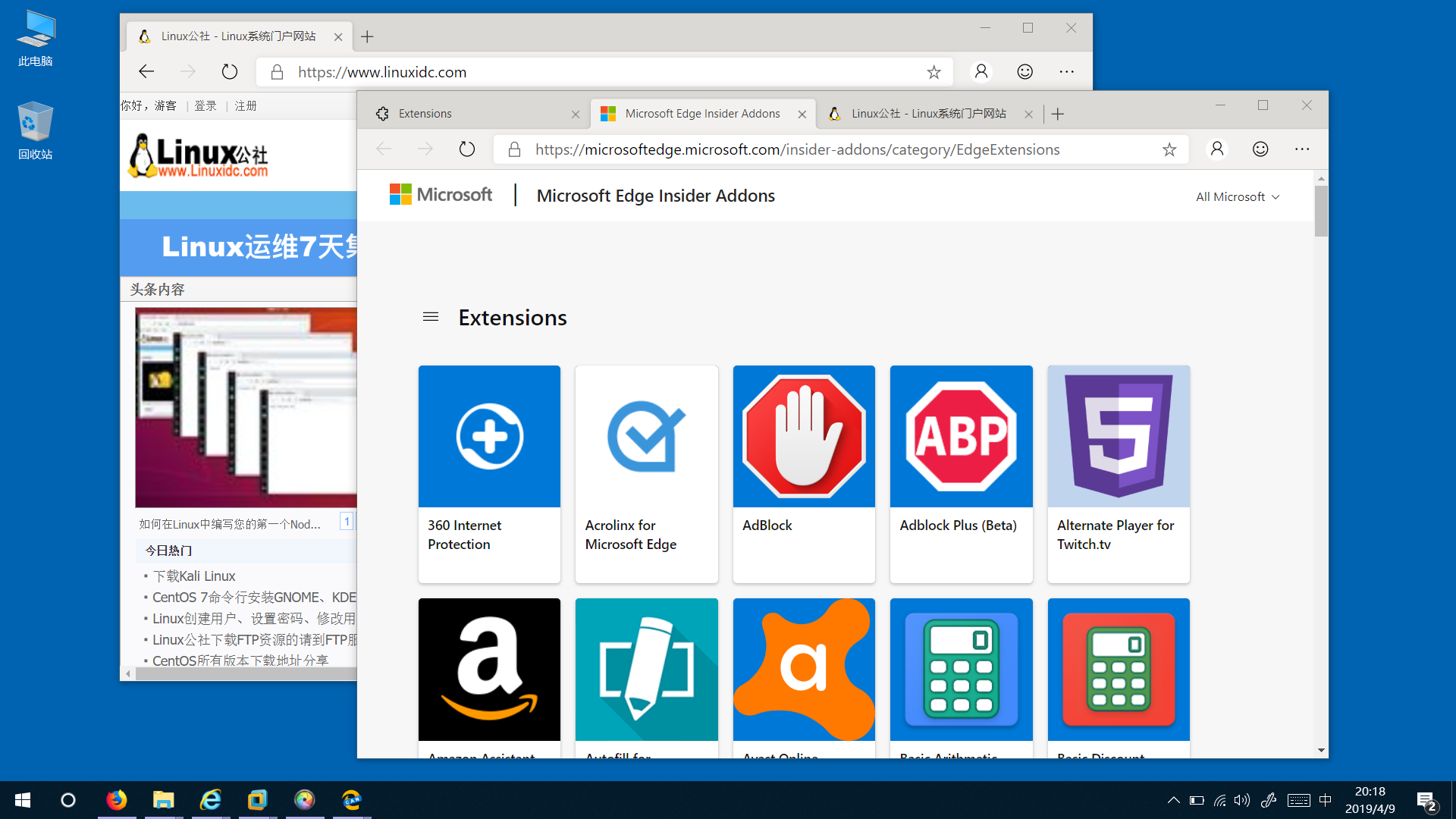Go back in the linuxidc.com window
Viewport: 1456px width, 819px height.
[146, 71]
